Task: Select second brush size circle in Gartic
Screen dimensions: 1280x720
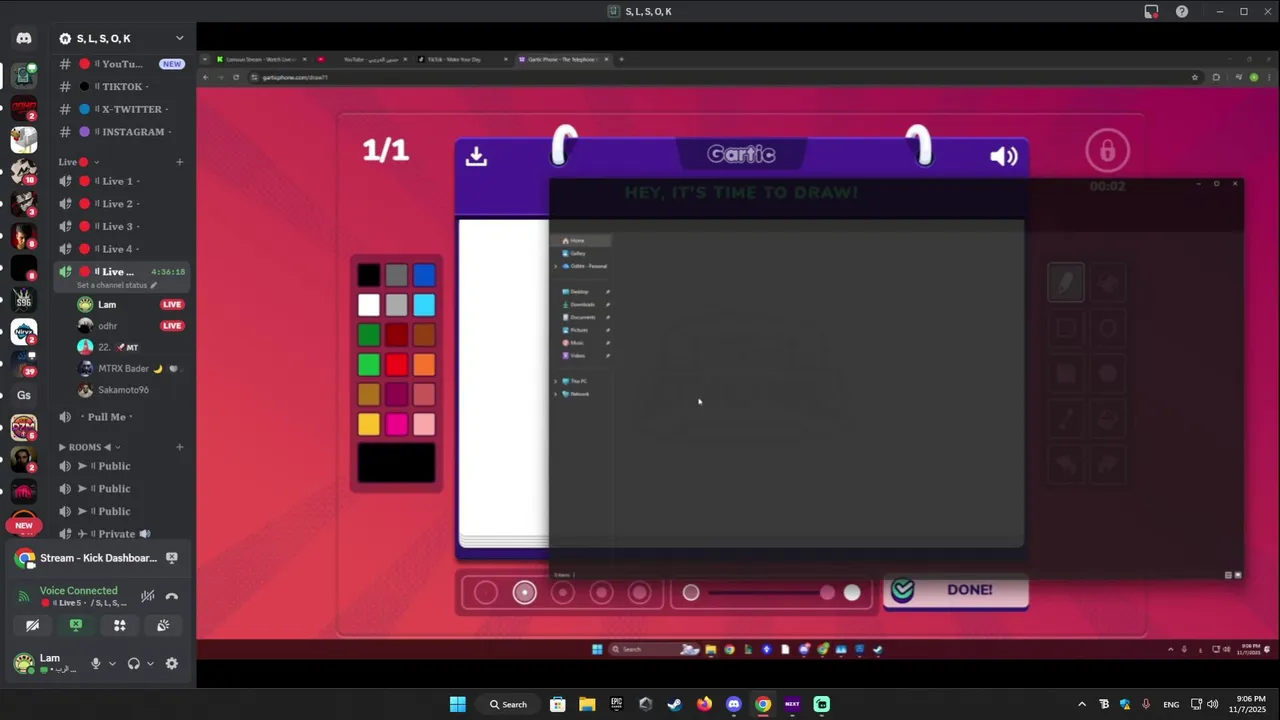Action: (x=524, y=593)
